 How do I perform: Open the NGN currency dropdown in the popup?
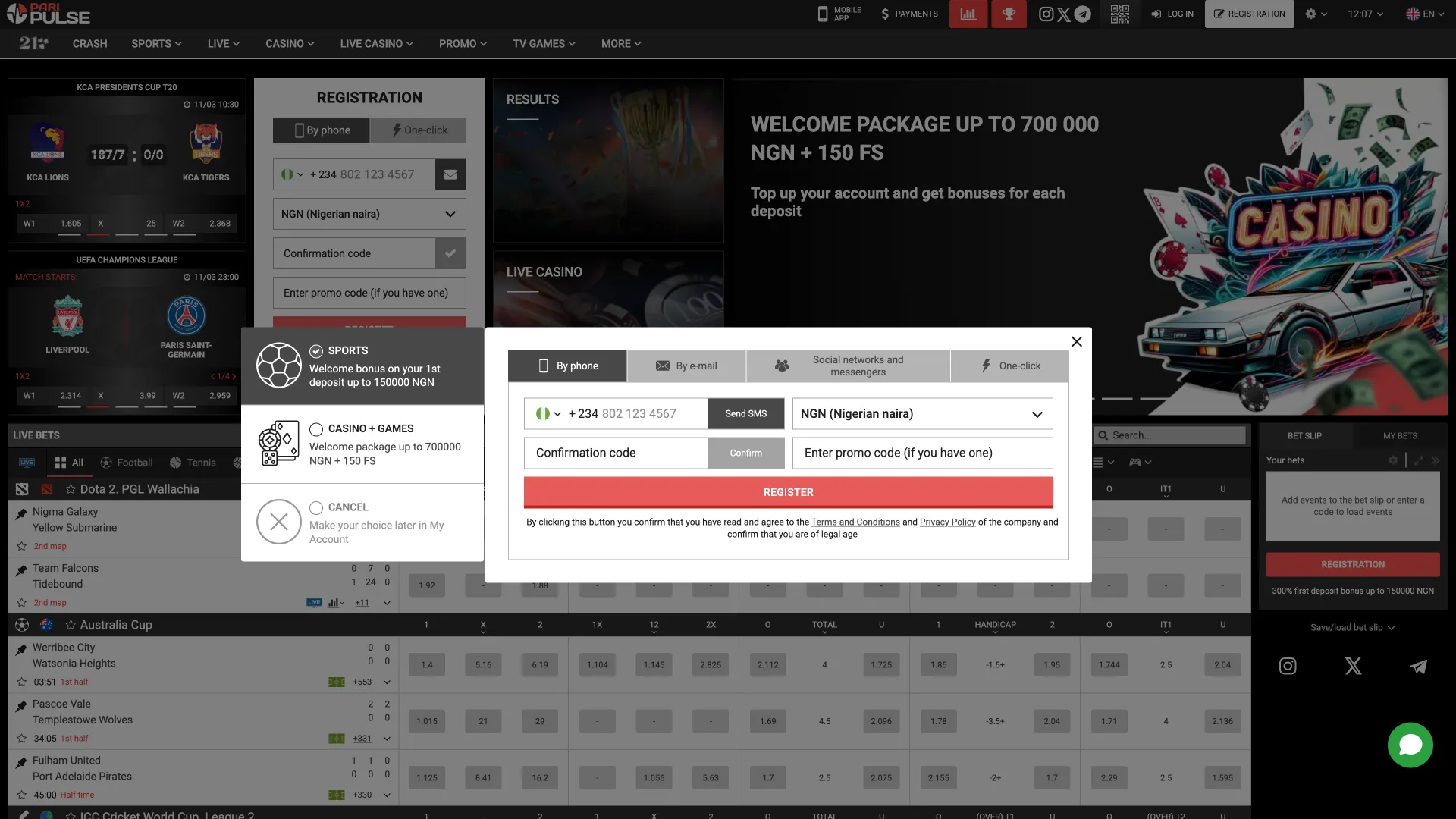[922, 413]
